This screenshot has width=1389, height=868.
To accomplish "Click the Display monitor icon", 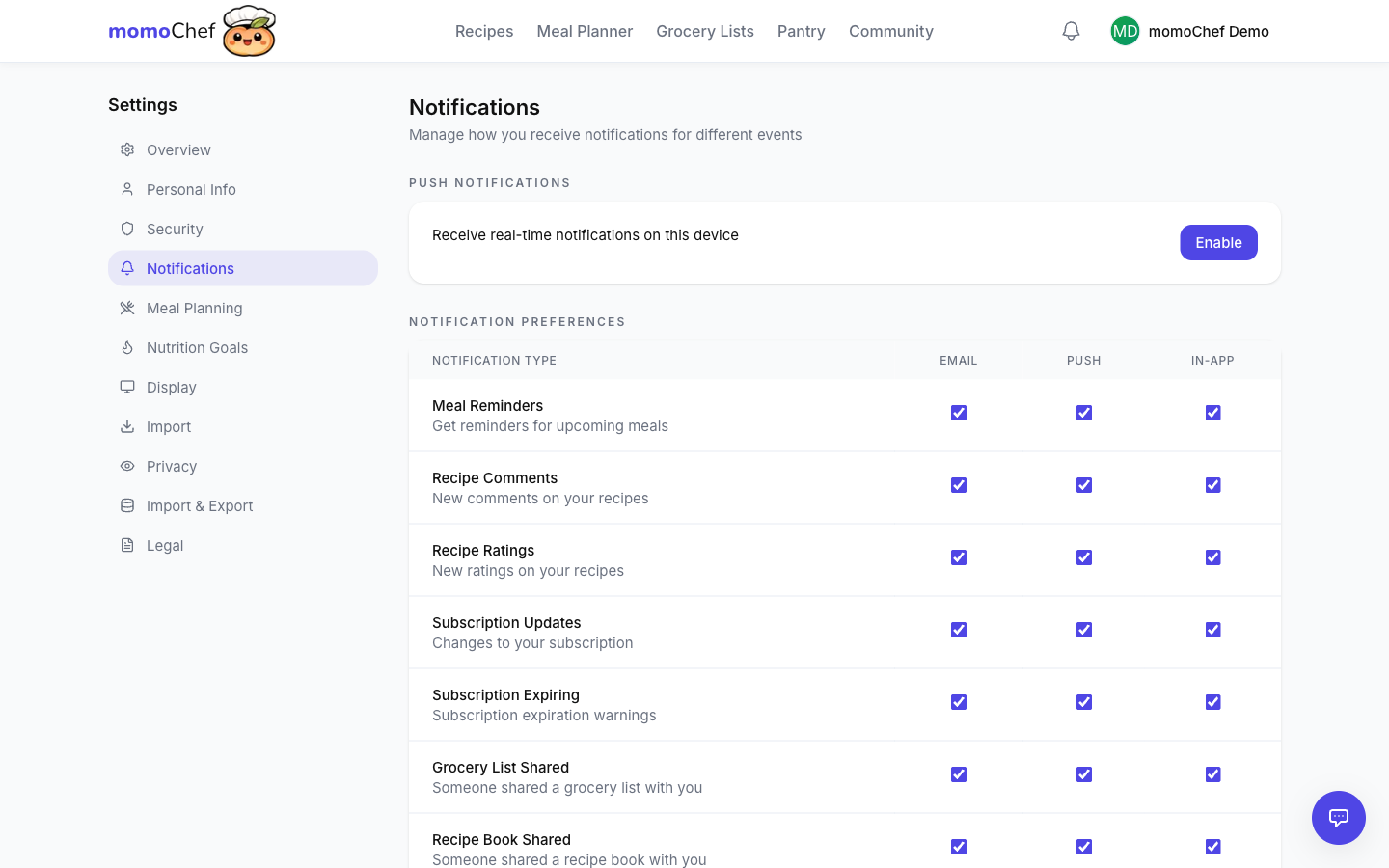I will [127, 387].
